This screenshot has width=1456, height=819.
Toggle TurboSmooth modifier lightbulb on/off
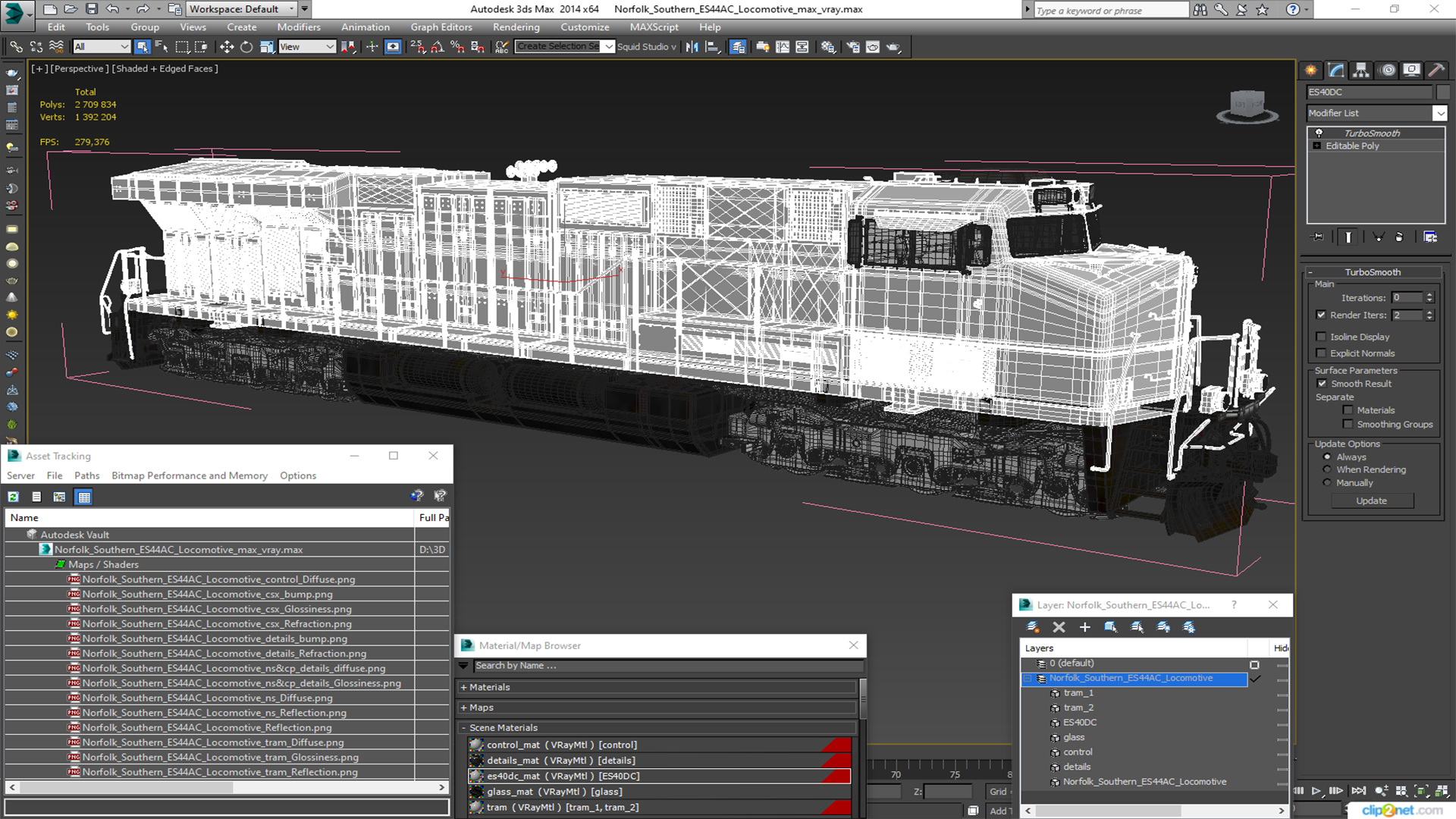pyautogui.click(x=1319, y=133)
